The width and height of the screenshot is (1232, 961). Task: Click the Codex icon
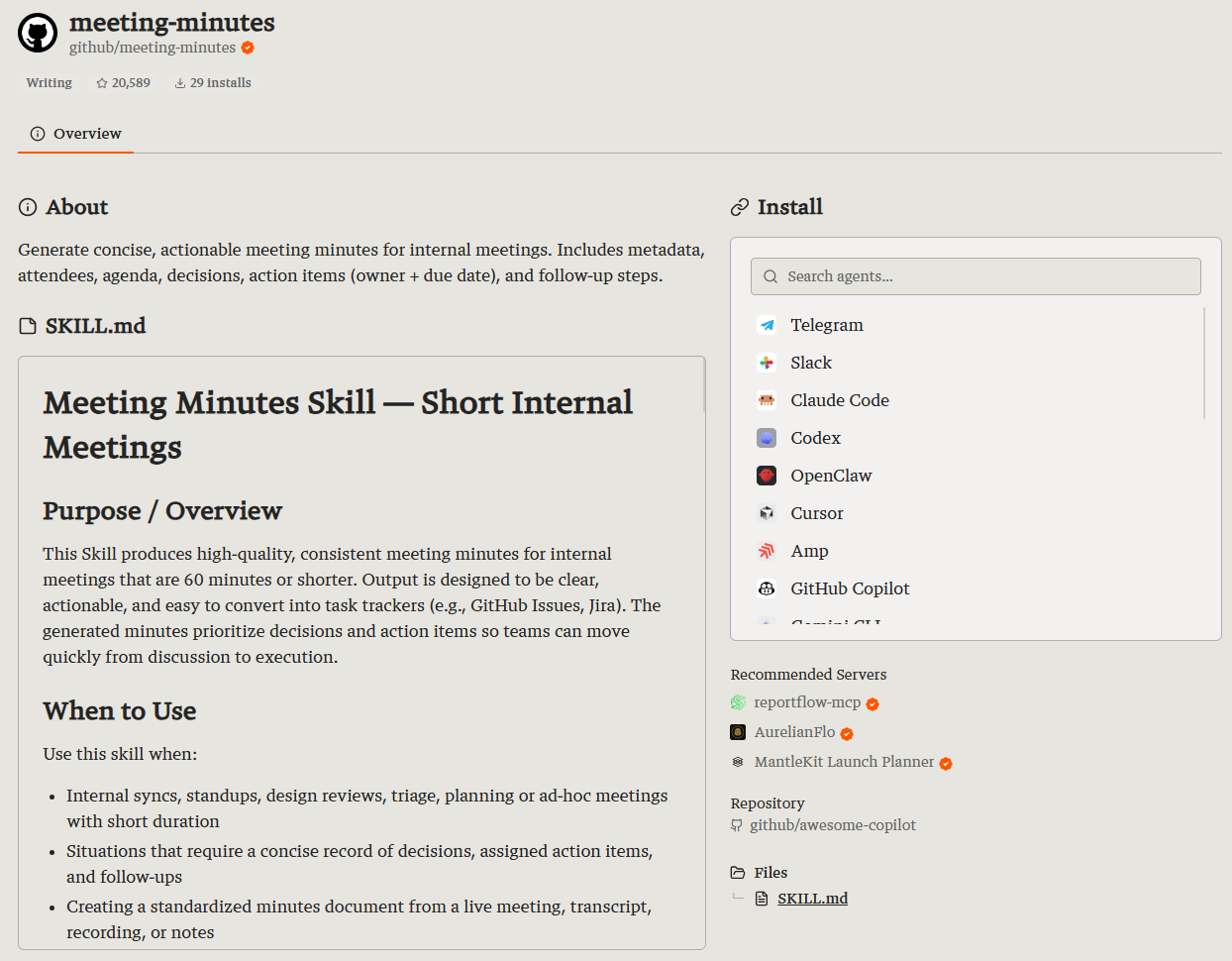[767, 438]
